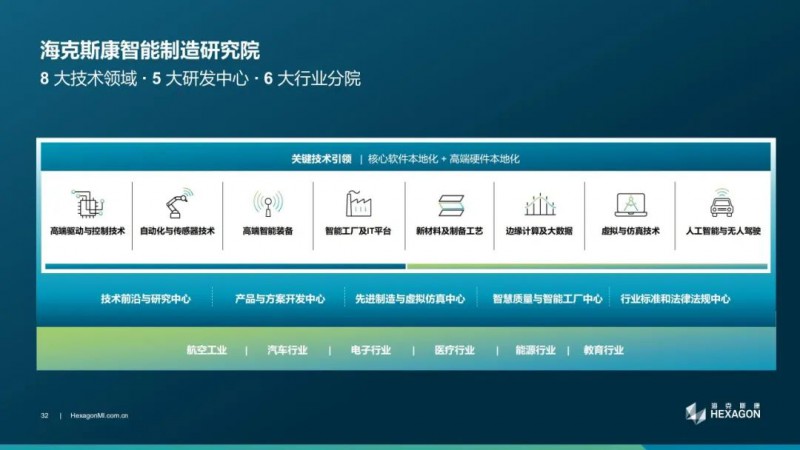The height and width of the screenshot is (450, 800).
Task: Click 能源行业 in the green band
Action: pos(535,351)
